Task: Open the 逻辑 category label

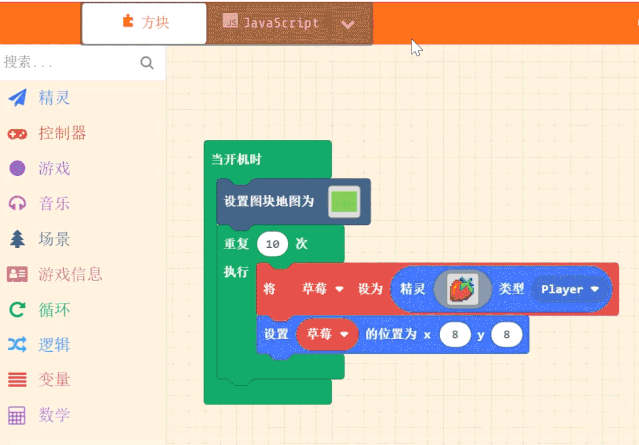Action: [x=54, y=345]
